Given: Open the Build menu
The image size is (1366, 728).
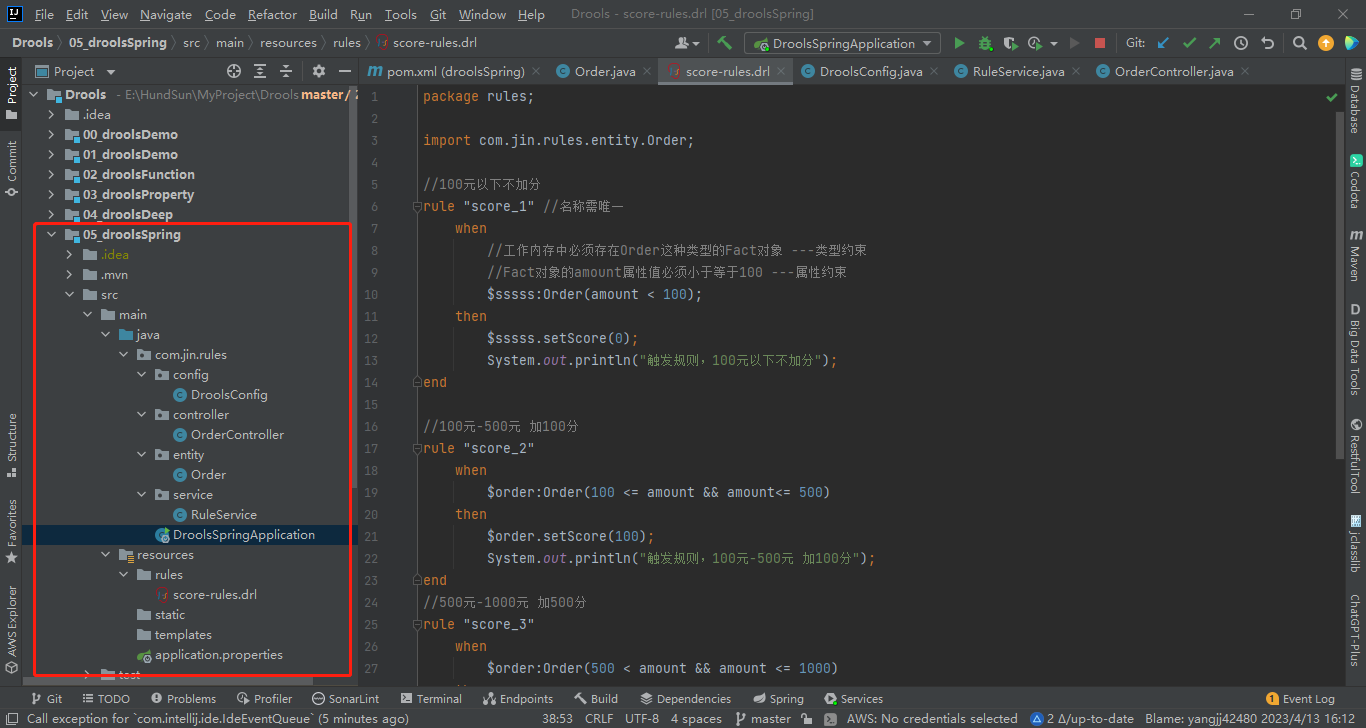Looking at the screenshot, I should [323, 14].
